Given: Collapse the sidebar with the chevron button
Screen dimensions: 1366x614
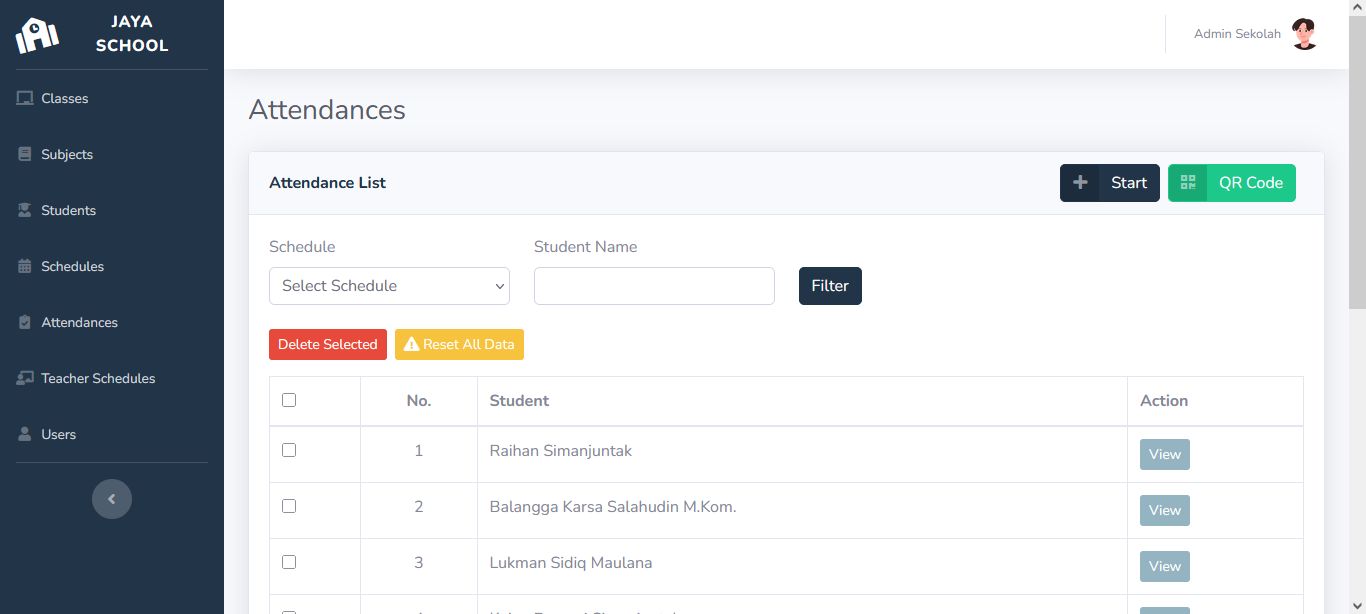Looking at the screenshot, I should (112, 499).
